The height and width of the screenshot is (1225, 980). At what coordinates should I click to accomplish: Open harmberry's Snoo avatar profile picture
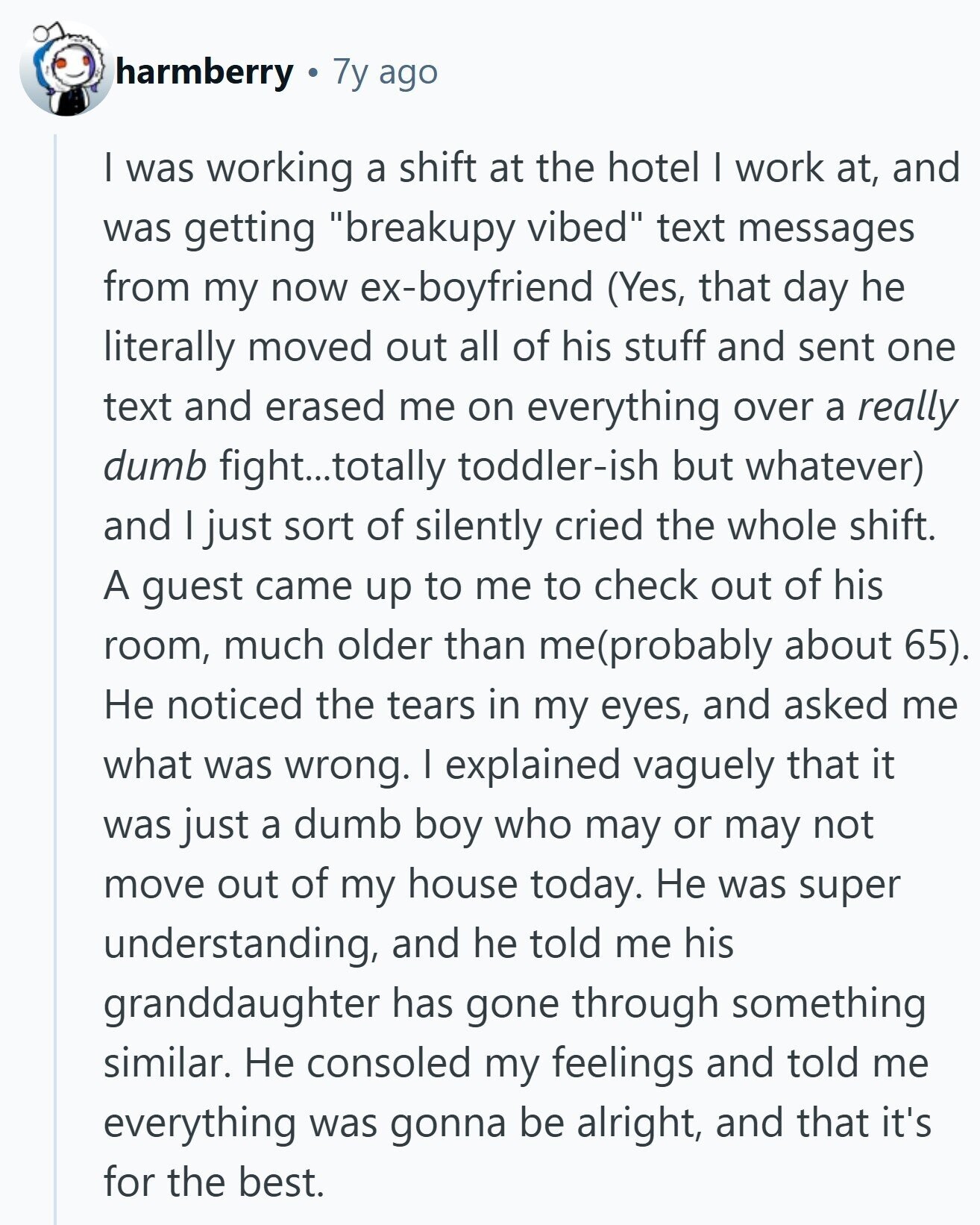66,70
